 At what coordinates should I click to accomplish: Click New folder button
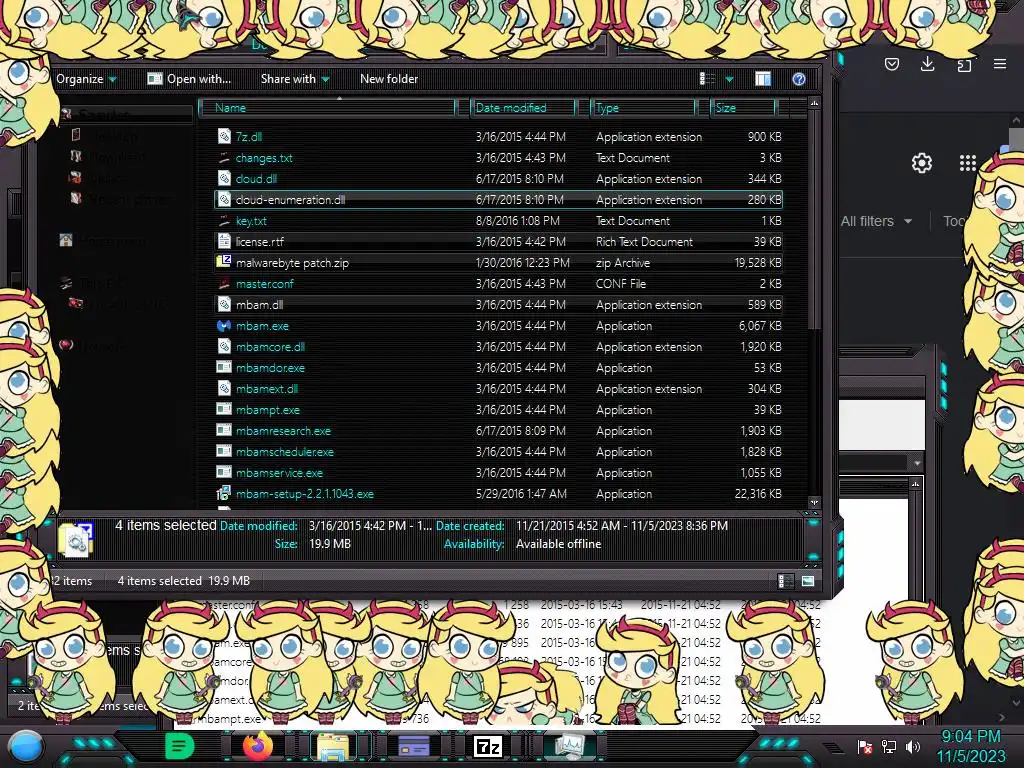[x=389, y=79]
